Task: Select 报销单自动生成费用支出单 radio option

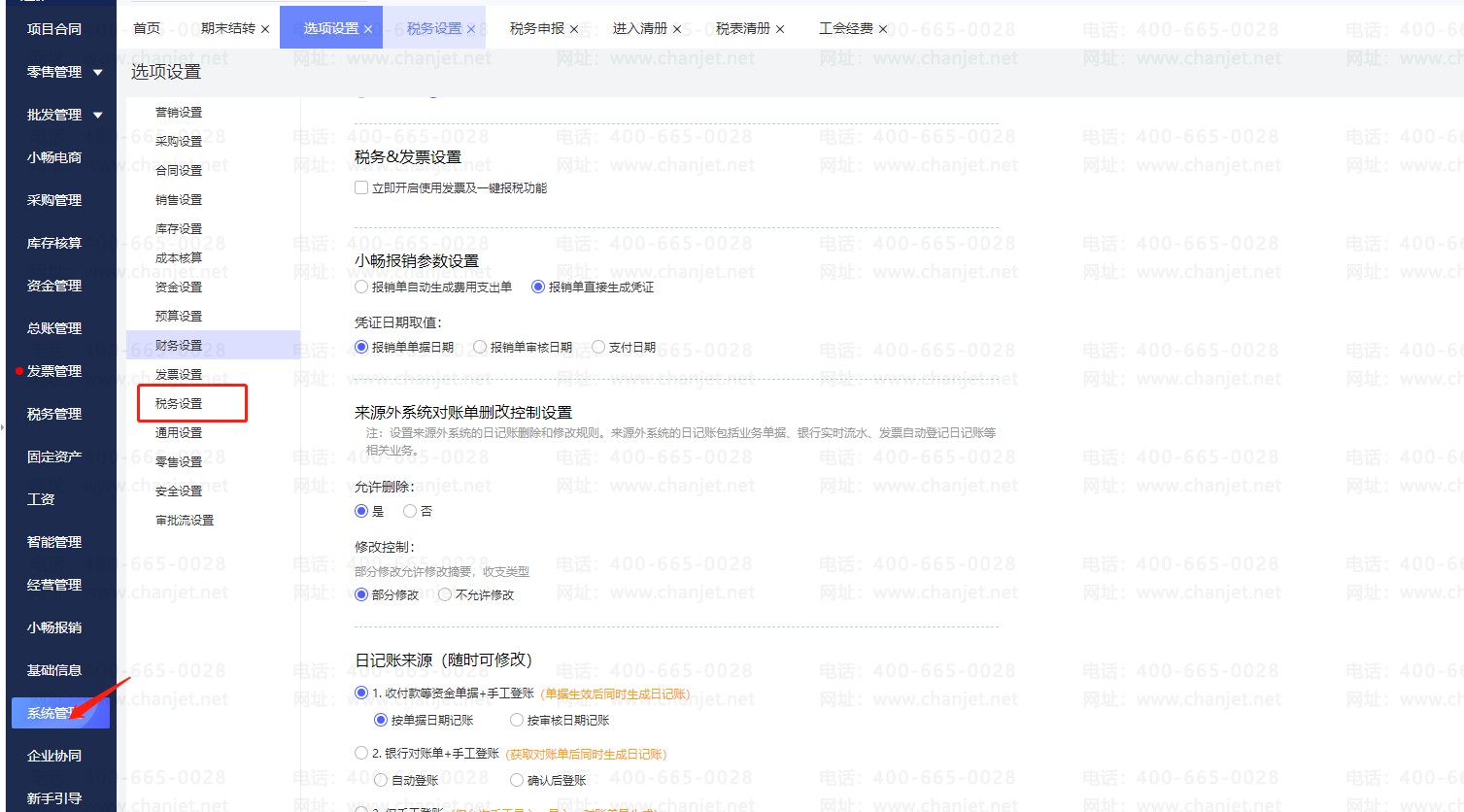Action: point(361,288)
